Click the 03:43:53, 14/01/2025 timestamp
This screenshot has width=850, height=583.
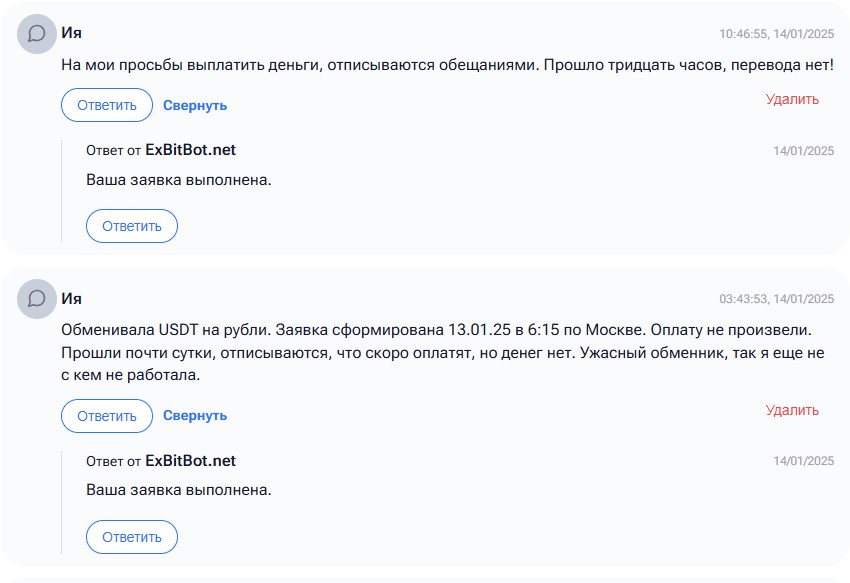[776, 299]
